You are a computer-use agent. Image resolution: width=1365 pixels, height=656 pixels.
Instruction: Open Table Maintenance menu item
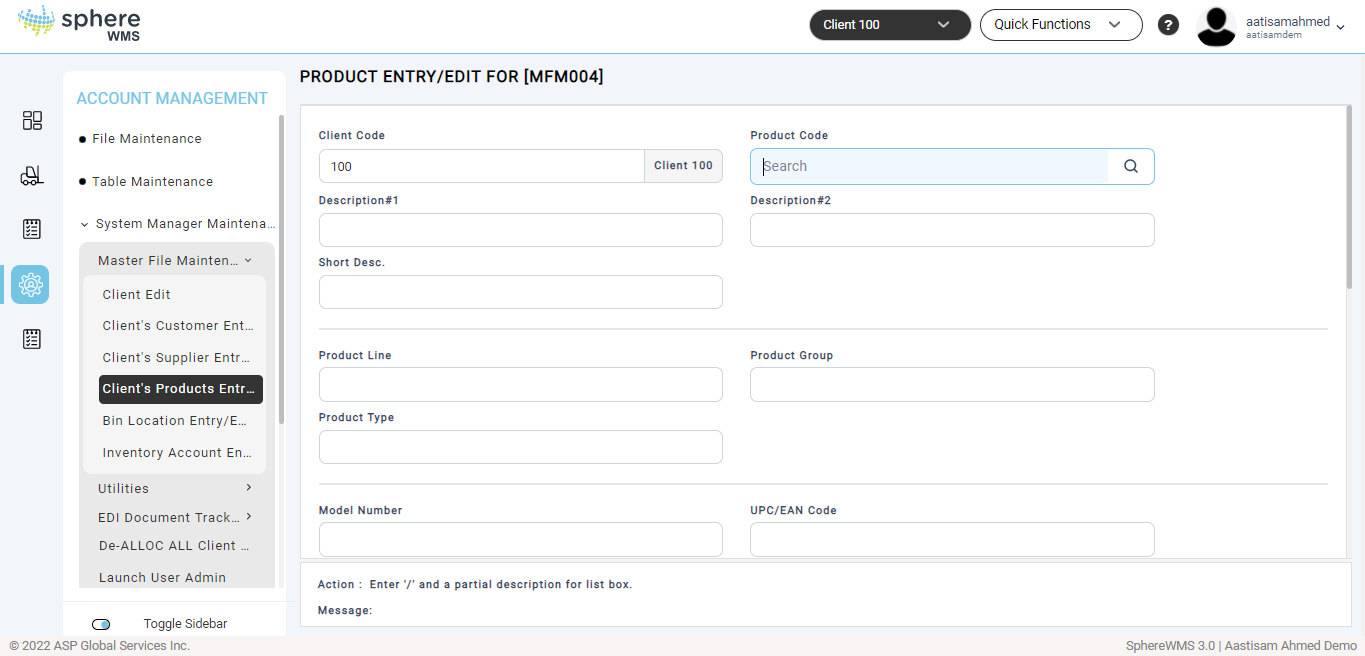click(153, 182)
